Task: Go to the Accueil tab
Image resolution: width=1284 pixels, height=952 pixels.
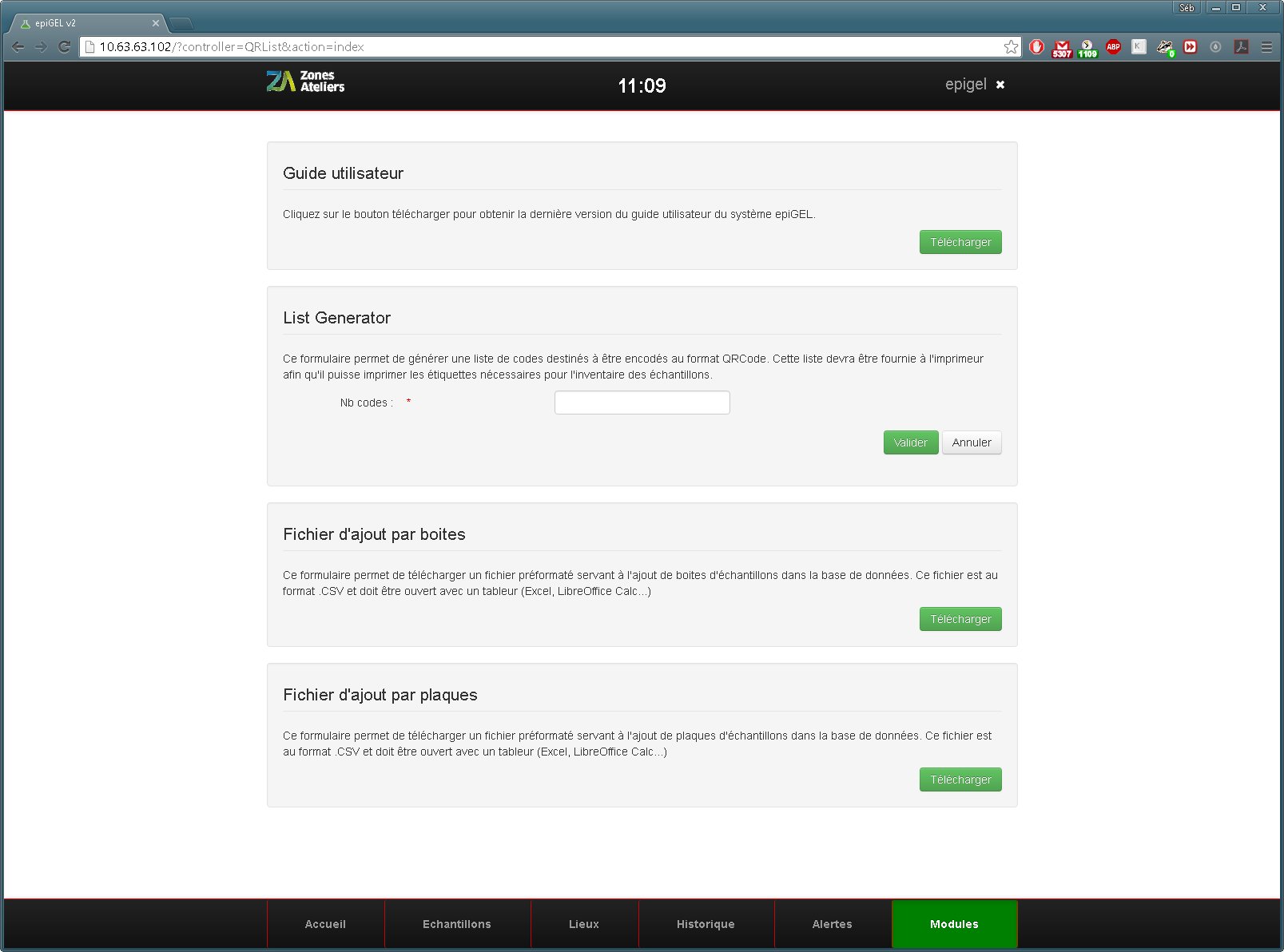Action: coord(325,924)
